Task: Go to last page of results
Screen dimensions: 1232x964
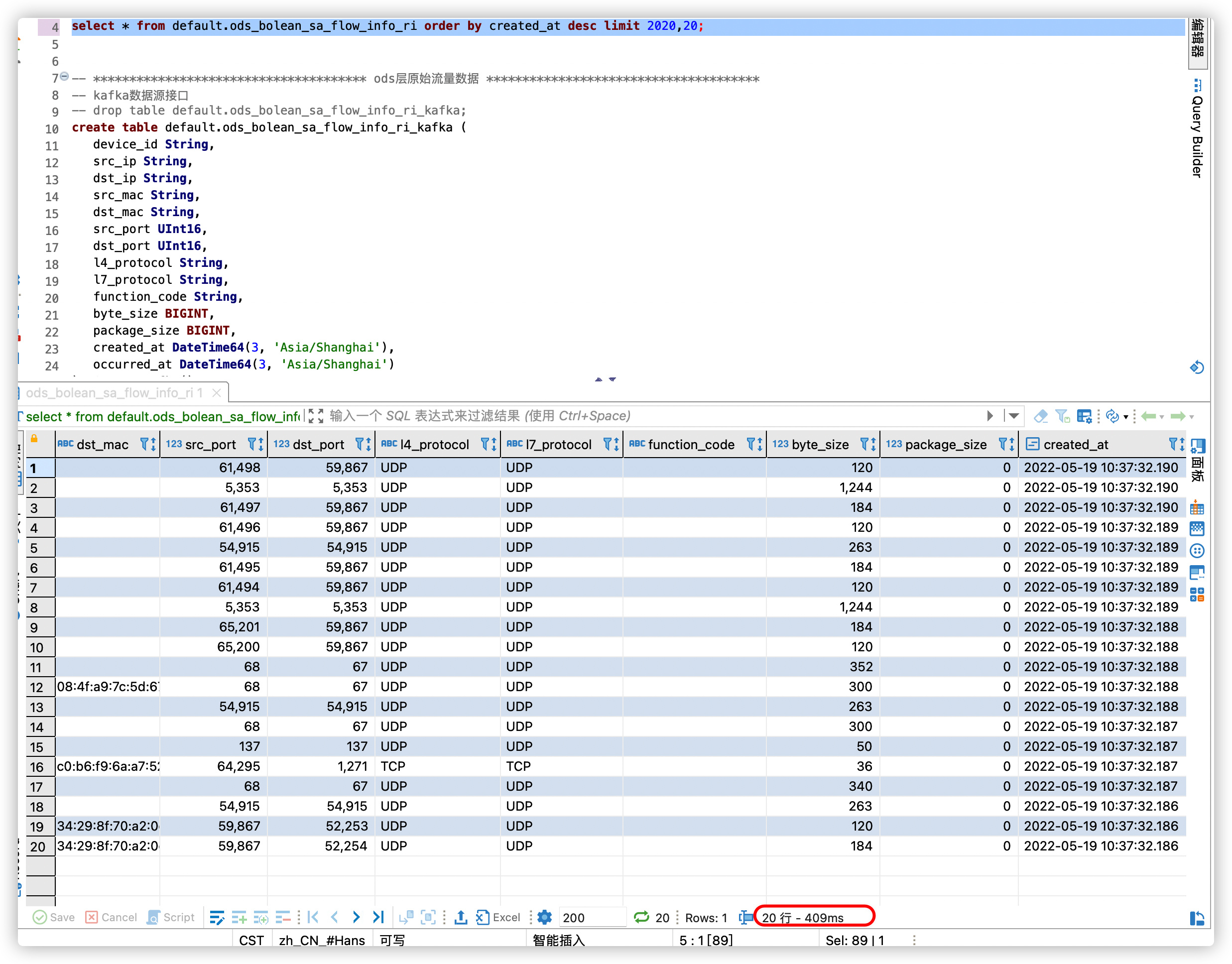Action: click(x=378, y=917)
